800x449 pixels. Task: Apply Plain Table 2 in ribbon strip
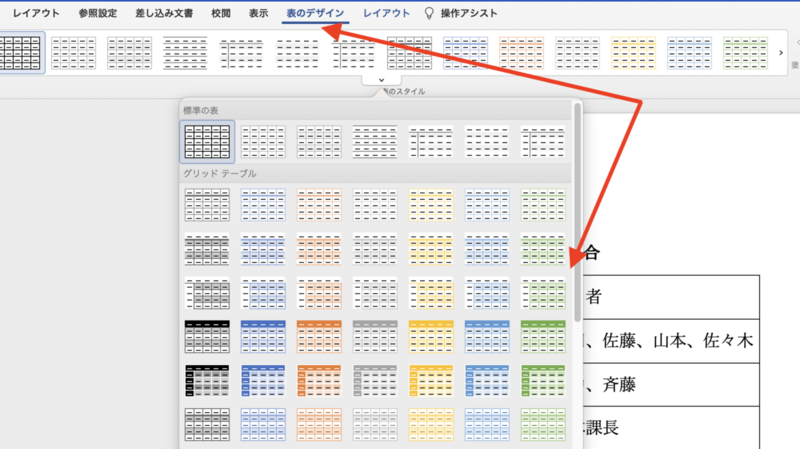pyautogui.click(x=185, y=53)
